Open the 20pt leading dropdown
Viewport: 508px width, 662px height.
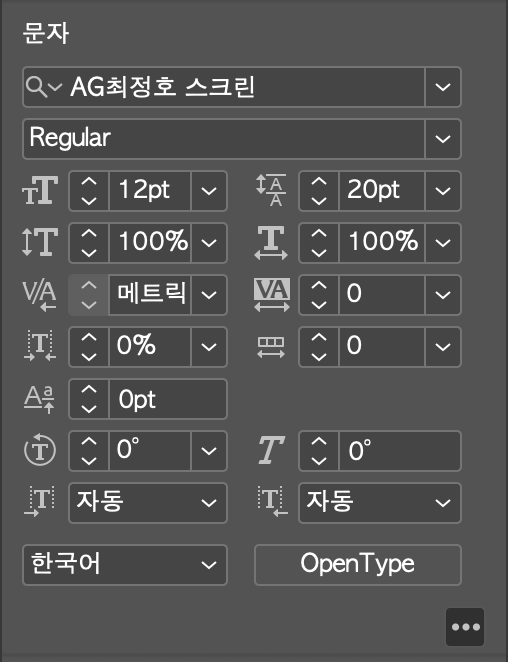(443, 191)
